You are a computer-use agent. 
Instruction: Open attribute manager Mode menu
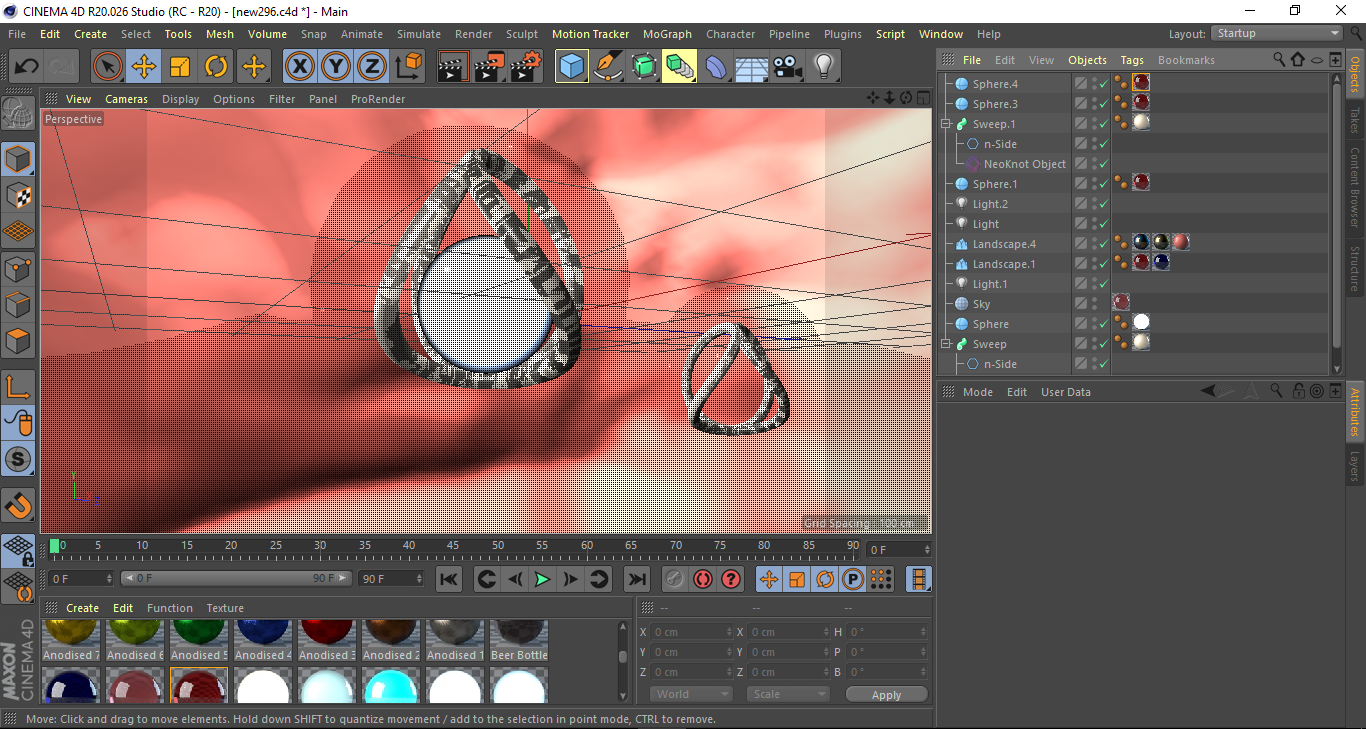tap(978, 392)
